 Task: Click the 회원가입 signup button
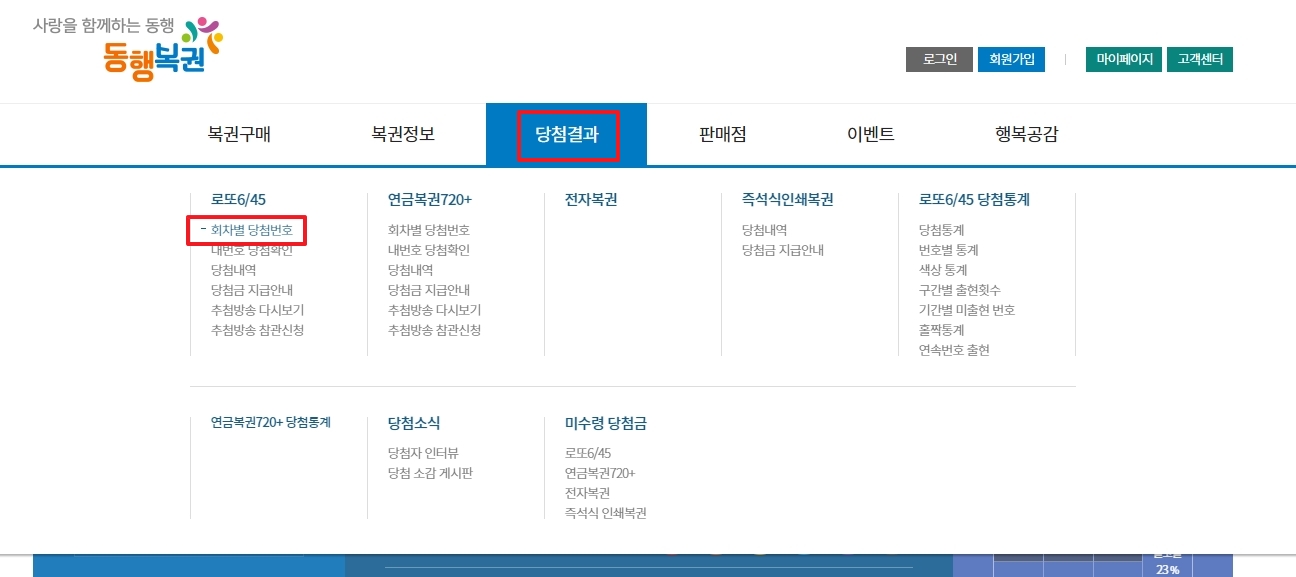click(1011, 59)
